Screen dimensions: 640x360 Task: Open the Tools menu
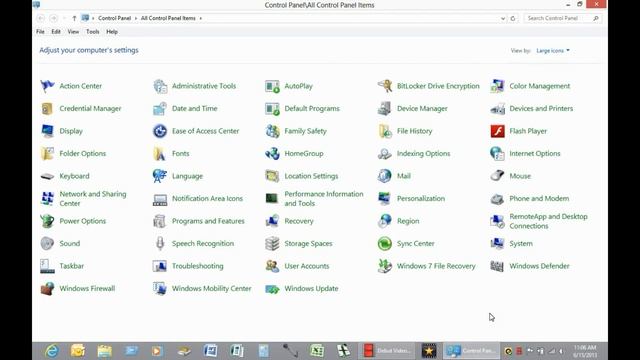click(93, 31)
